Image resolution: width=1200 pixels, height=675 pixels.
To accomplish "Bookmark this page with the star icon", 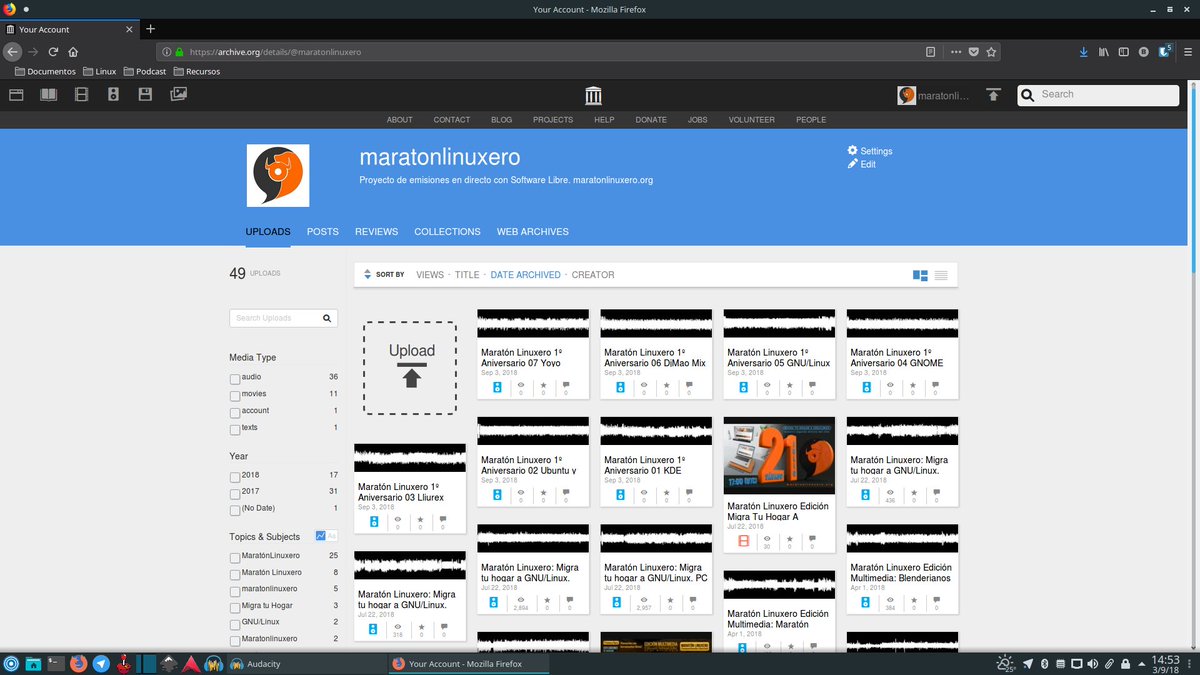I will point(991,52).
